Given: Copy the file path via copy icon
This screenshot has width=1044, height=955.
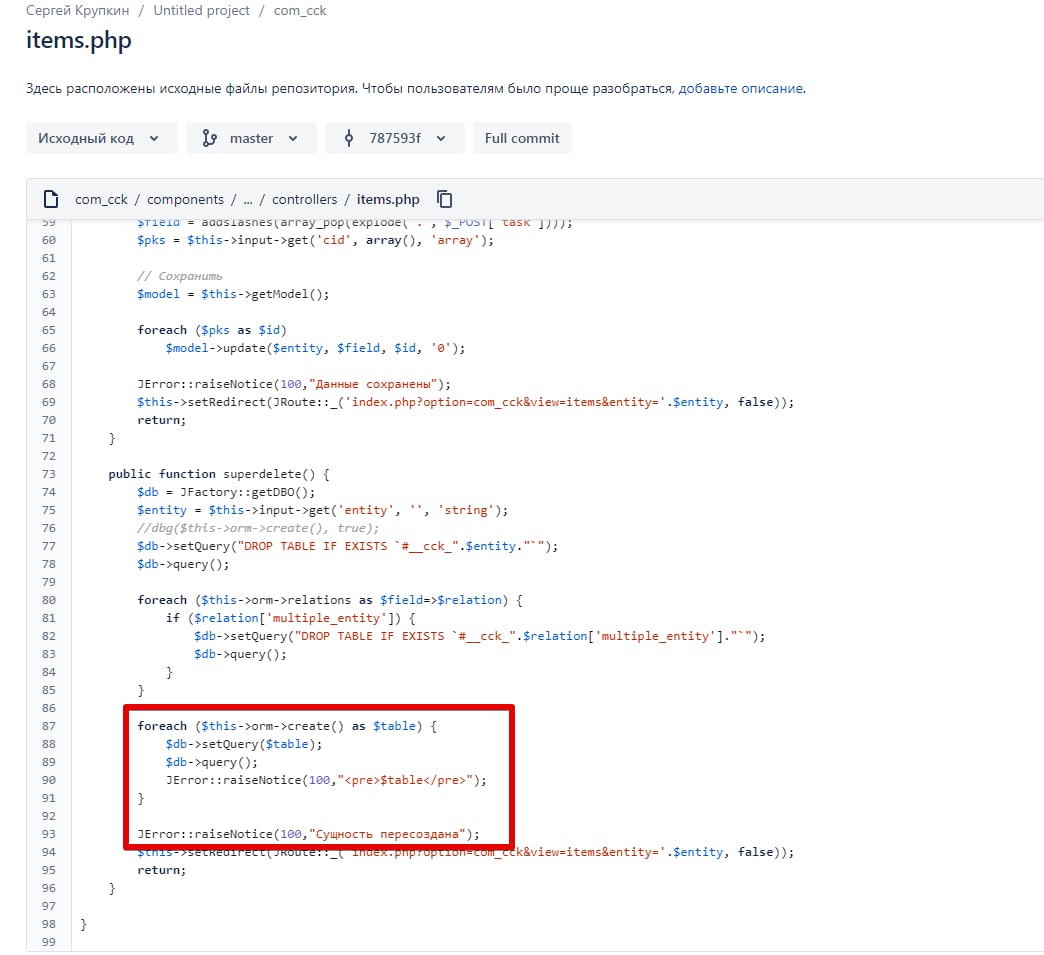Looking at the screenshot, I should (445, 199).
